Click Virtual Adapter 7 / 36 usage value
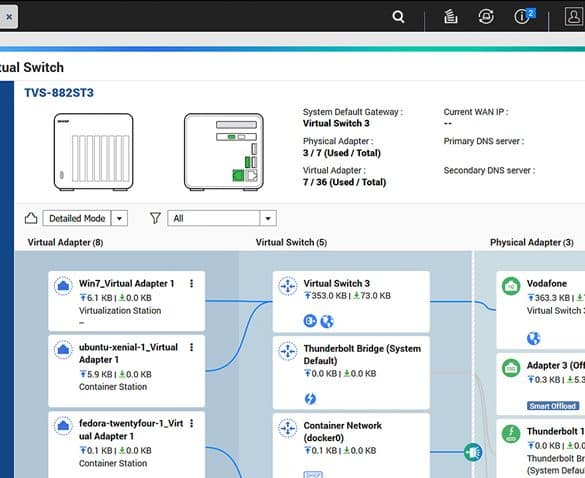 coord(344,182)
